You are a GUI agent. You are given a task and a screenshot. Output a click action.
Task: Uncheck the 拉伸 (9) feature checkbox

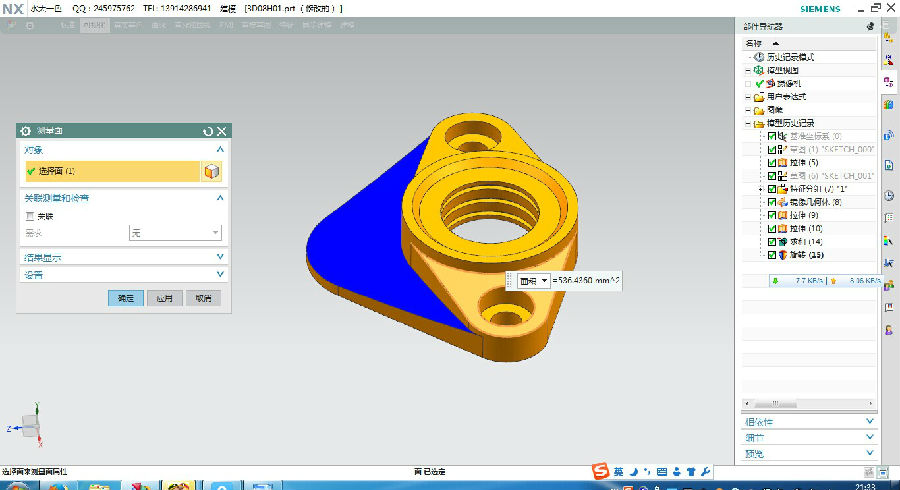click(x=771, y=215)
